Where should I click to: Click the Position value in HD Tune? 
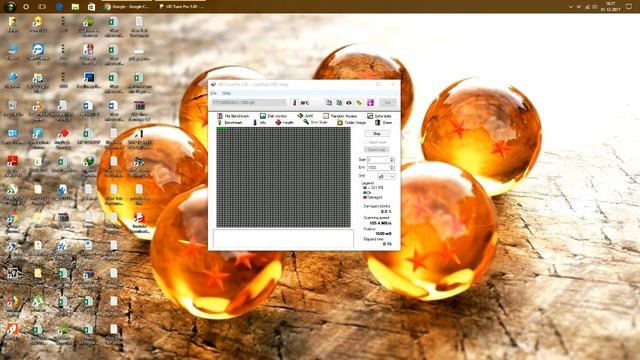tap(383, 233)
